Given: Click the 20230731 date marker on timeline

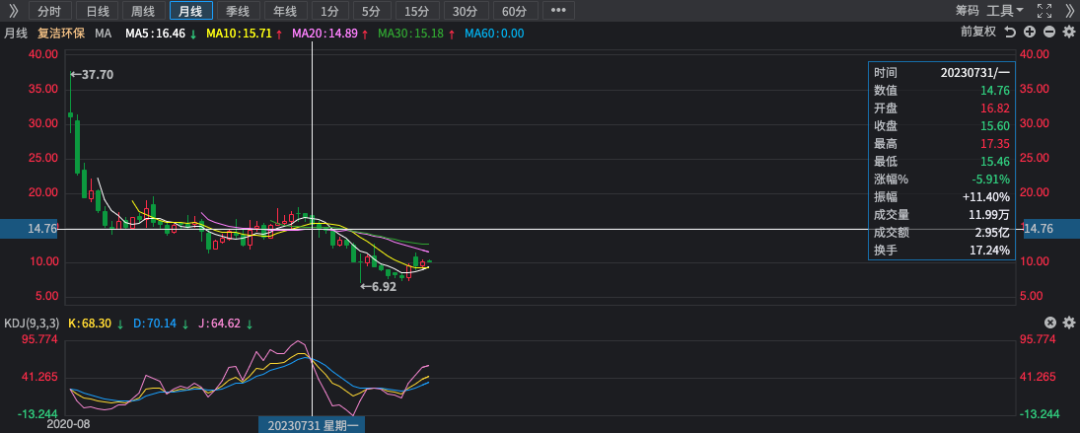Looking at the screenshot, I should click(x=313, y=425).
